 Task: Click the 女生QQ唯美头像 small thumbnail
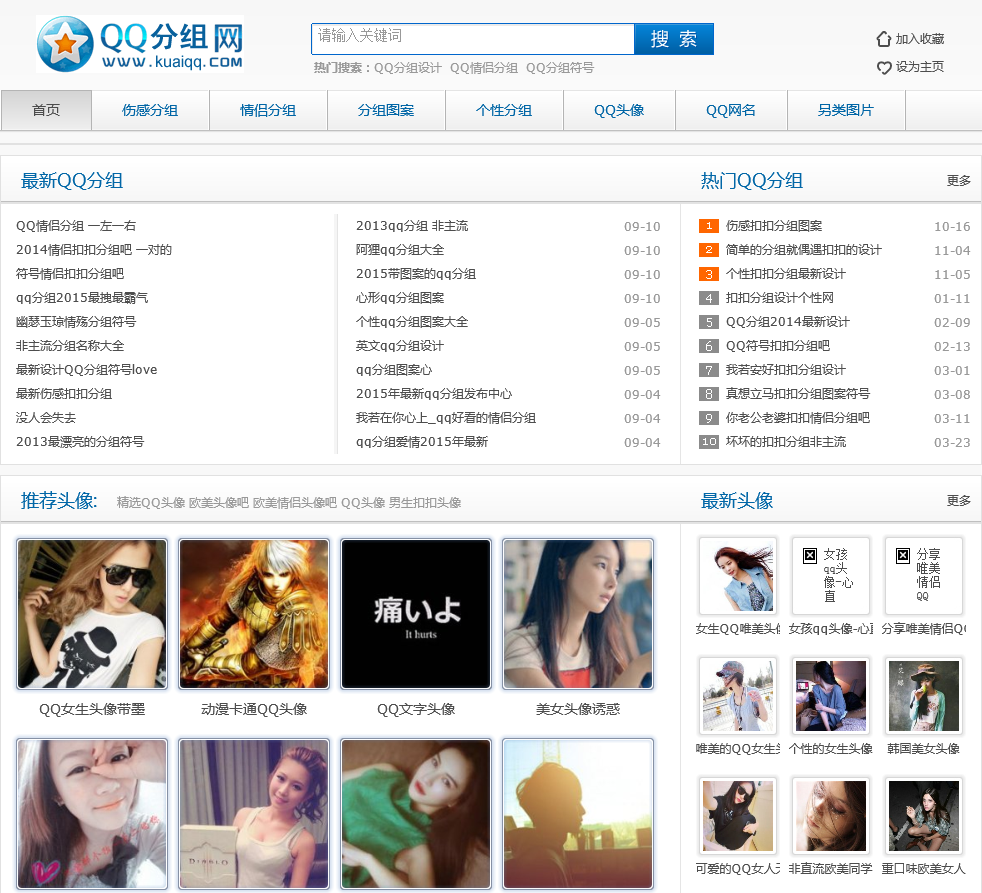point(738,576)
